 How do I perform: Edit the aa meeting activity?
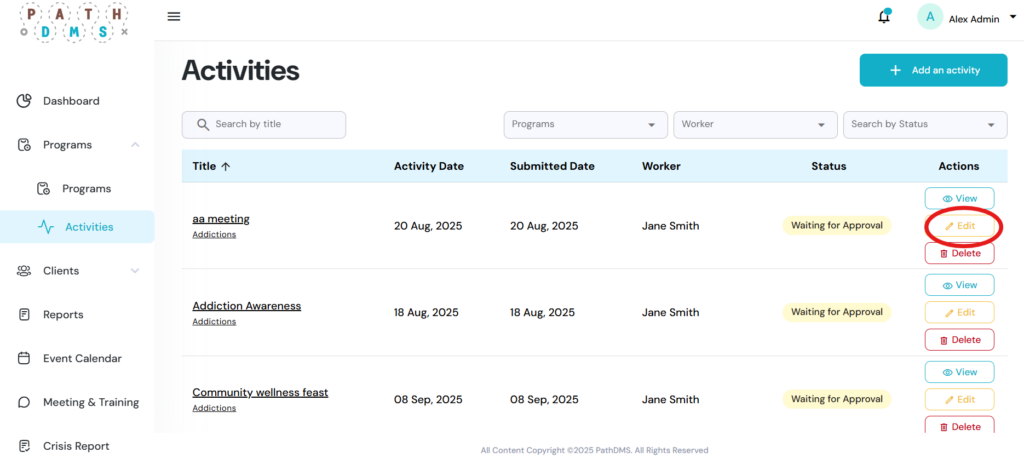tap(959, 226)
